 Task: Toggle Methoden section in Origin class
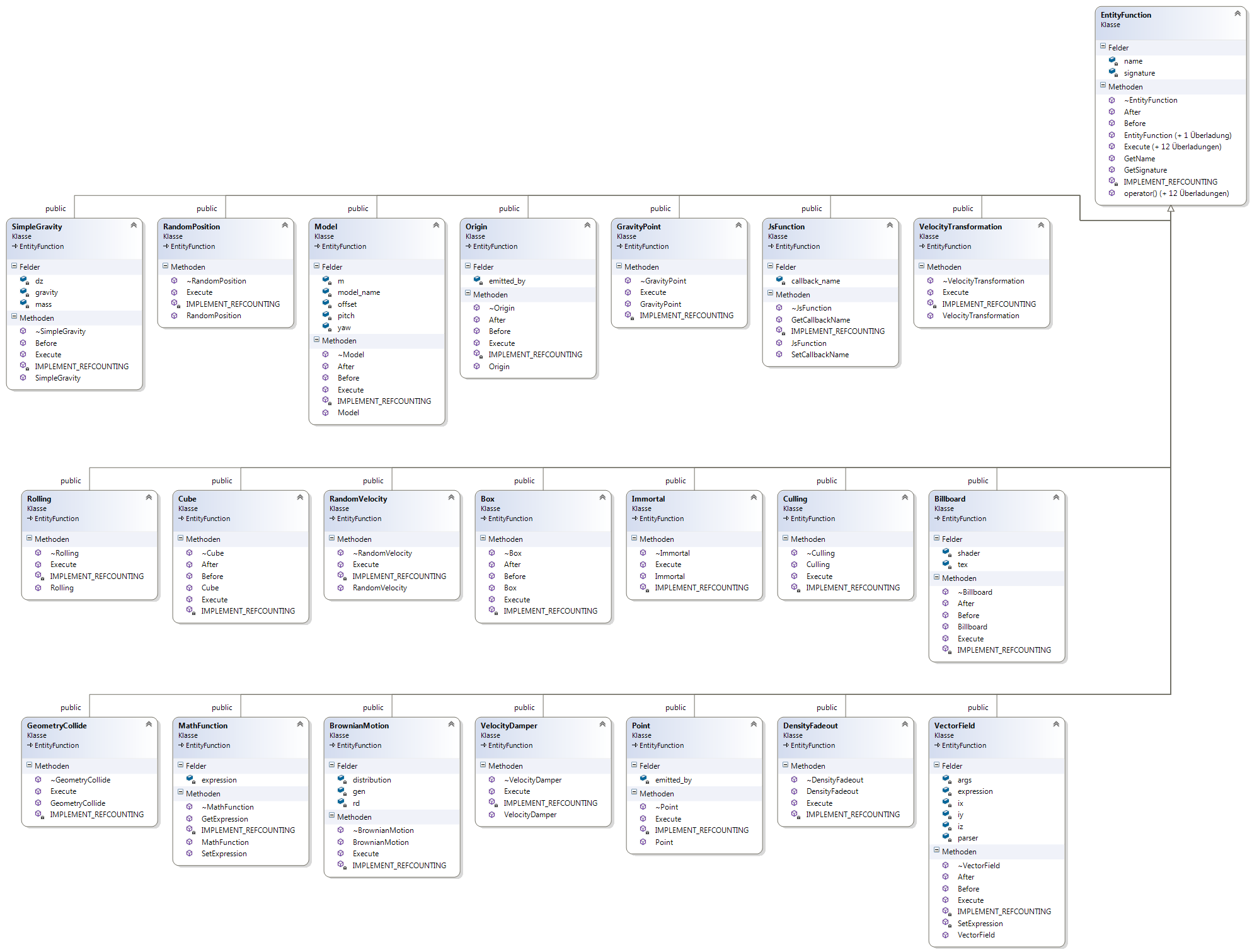[x=468, y=294]
